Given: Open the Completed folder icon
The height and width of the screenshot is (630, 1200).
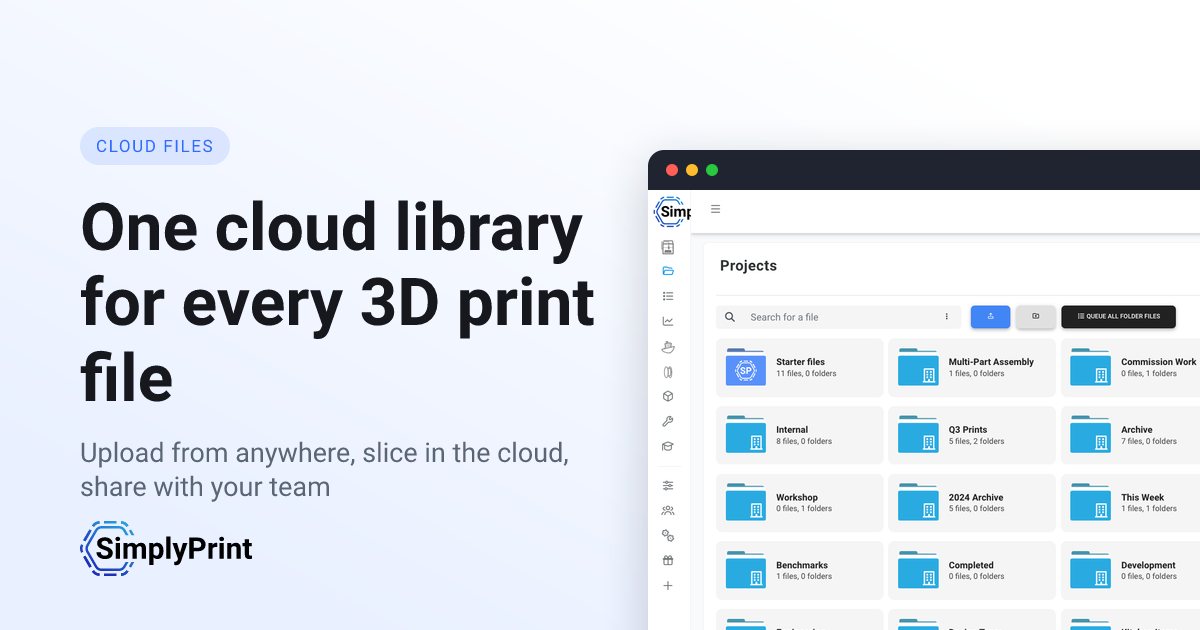Looking at the screenshot, I should [x=918, y=570].
